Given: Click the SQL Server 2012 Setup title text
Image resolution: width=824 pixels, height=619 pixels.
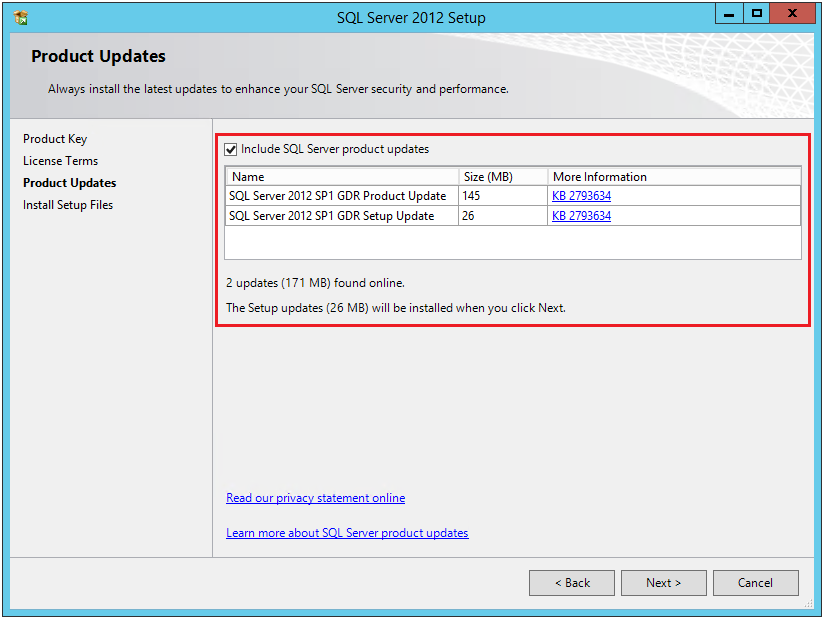Looking at the screenshot, I should (411, 18).
